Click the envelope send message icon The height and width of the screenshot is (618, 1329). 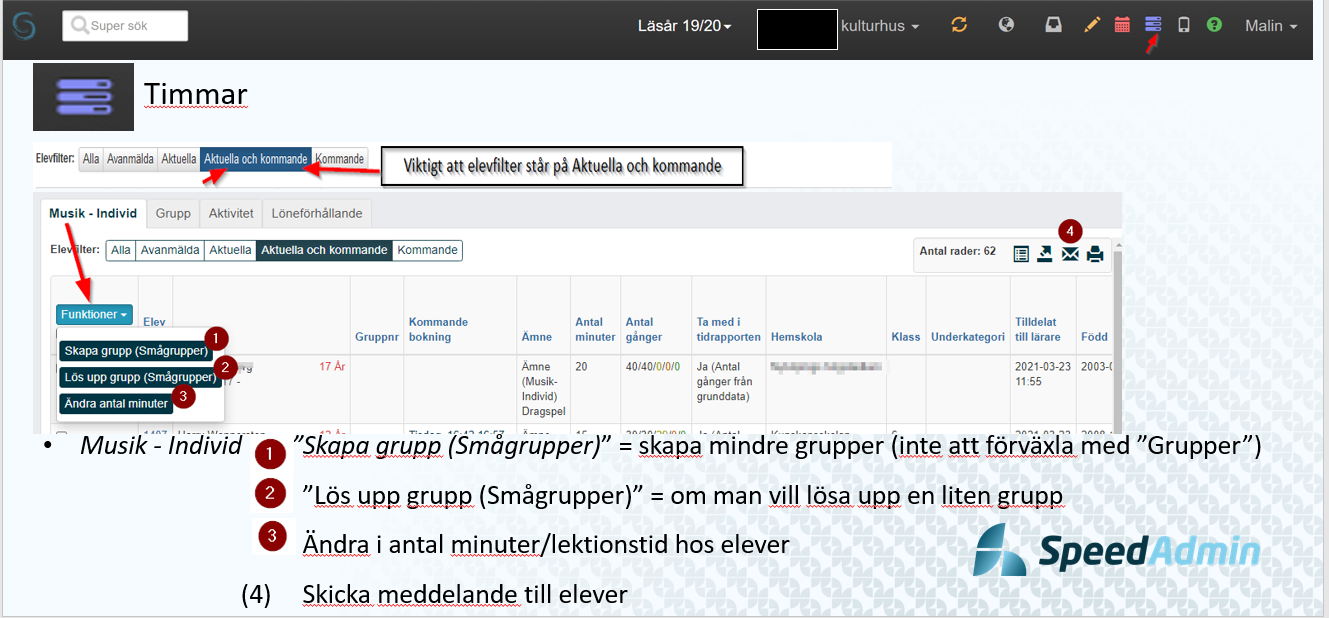coord(1070,254)
